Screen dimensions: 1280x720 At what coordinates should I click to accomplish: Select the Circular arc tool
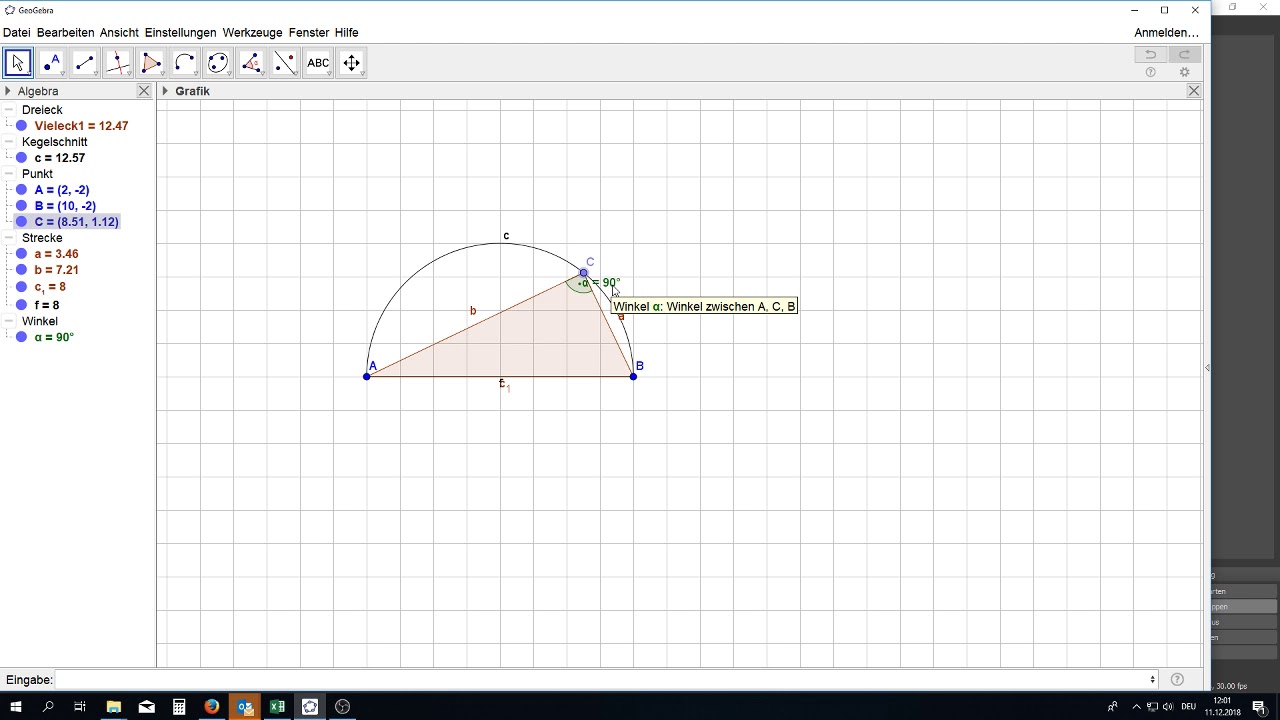184,63
